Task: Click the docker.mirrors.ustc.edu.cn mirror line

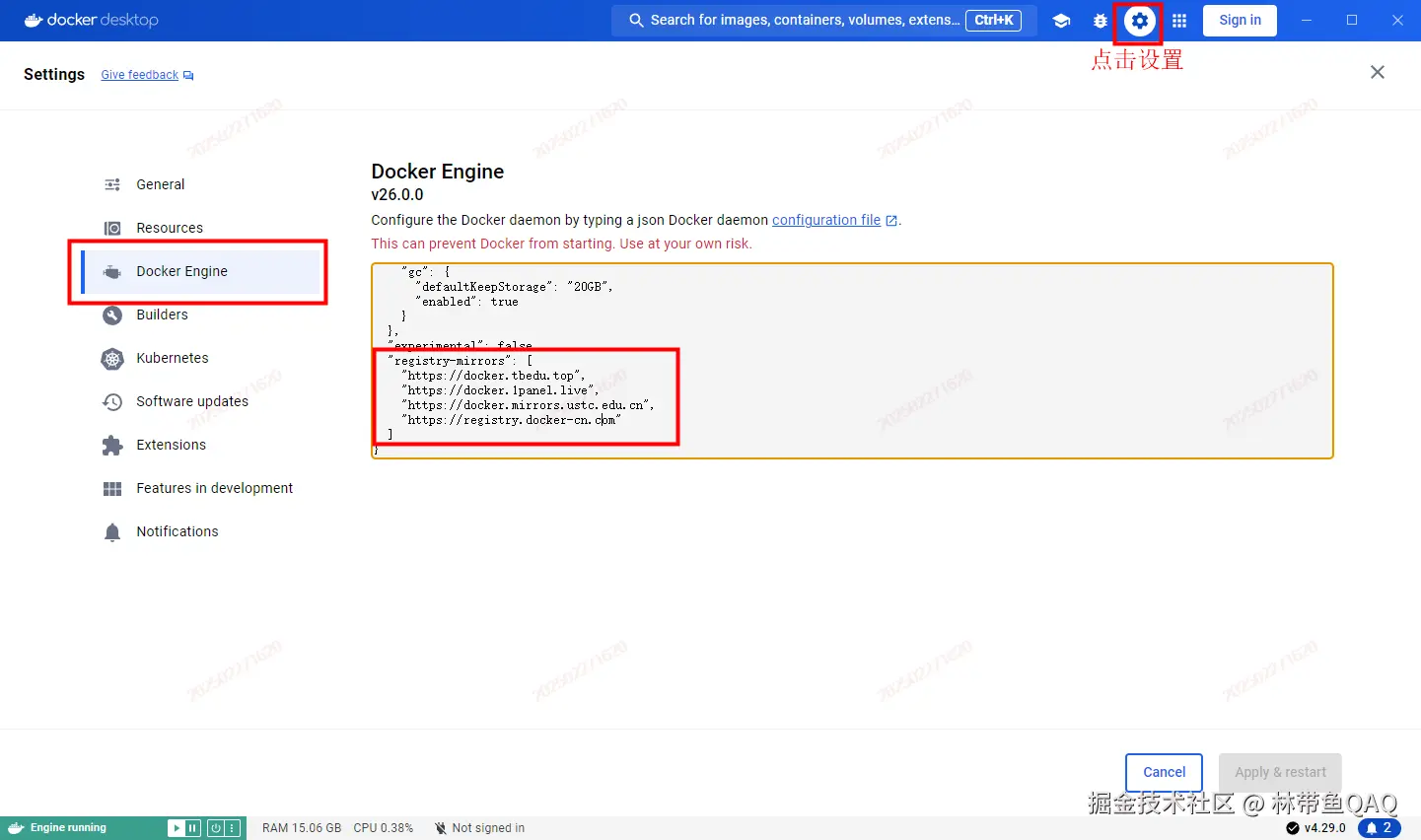Action: 528,405
